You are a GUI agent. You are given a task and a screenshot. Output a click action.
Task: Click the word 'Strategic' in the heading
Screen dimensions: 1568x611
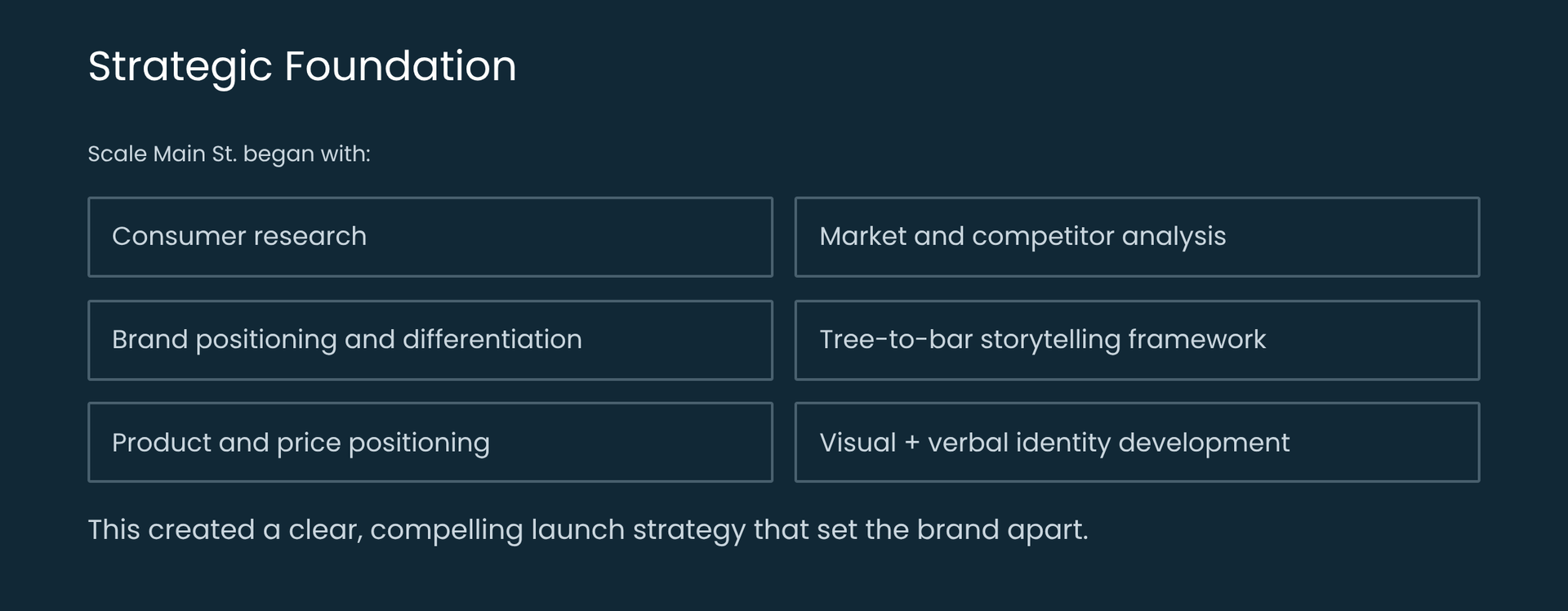point(180,66)
